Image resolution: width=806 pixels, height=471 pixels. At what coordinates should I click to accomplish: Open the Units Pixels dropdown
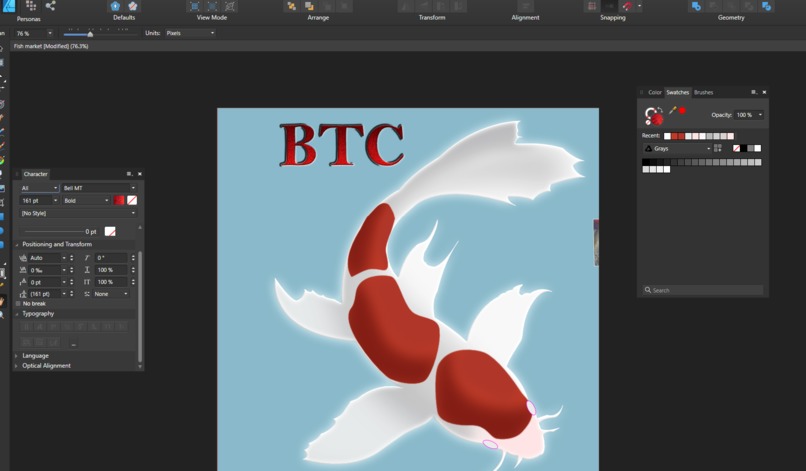190,33
